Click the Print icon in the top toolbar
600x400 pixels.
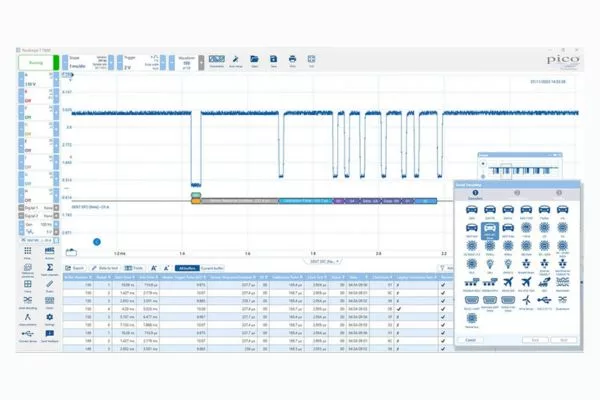(292, 61)
